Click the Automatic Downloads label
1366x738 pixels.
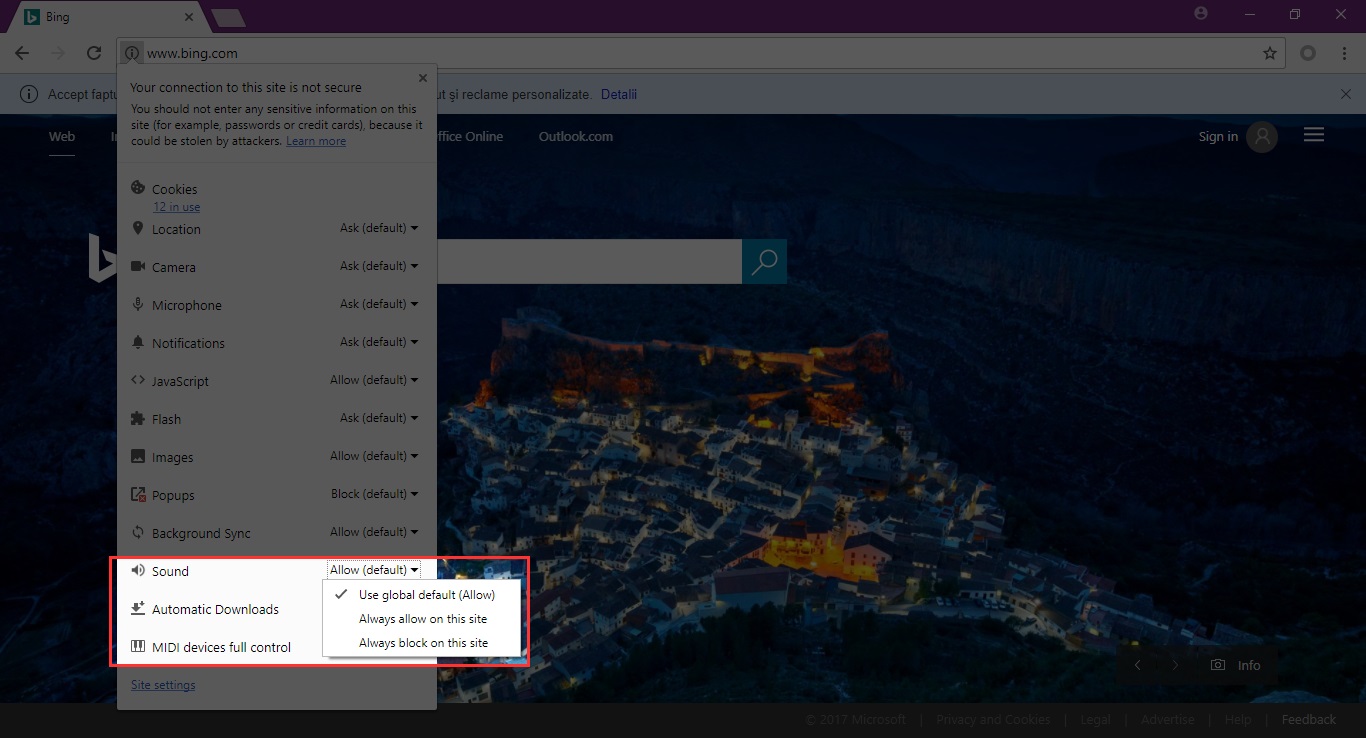pos(215,609)
